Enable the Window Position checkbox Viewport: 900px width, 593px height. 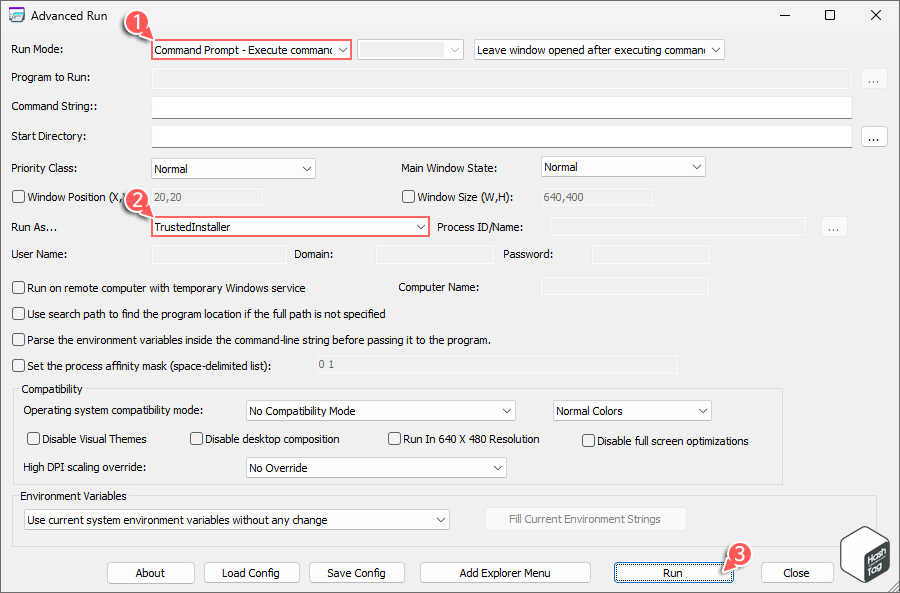click(18, 197)
